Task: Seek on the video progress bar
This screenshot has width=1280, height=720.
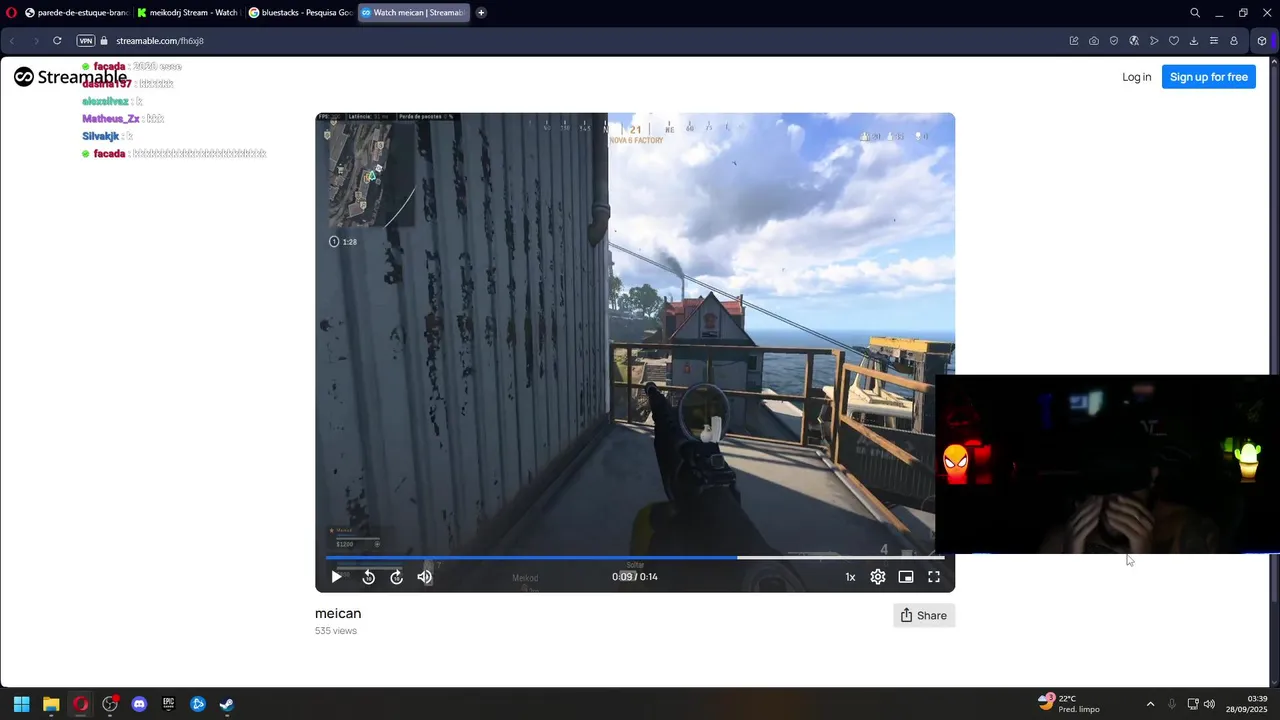Action: tap(635, 558)
